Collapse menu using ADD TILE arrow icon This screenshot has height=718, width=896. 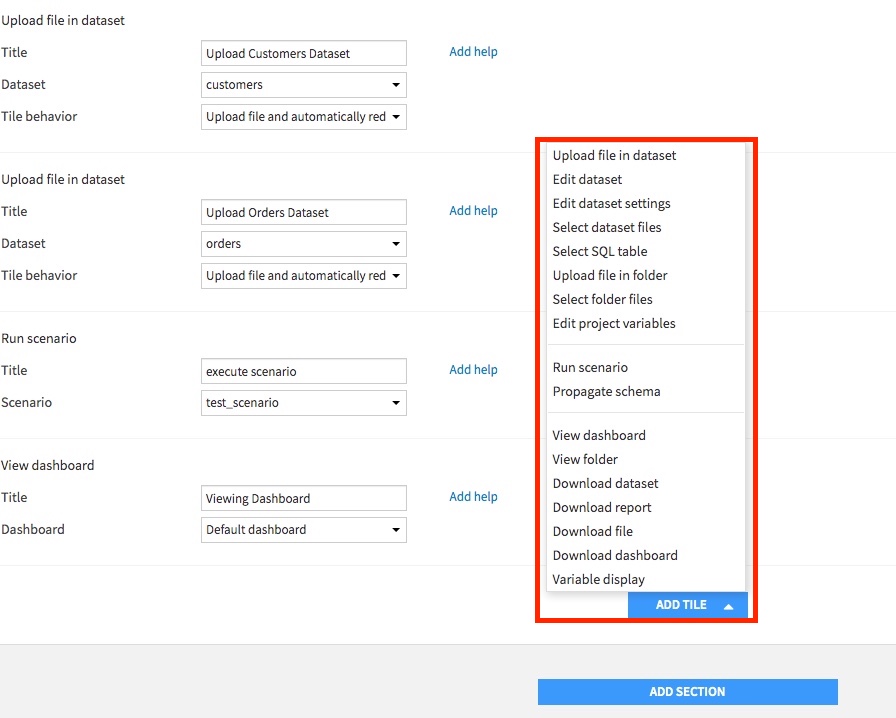click(729, 607)
